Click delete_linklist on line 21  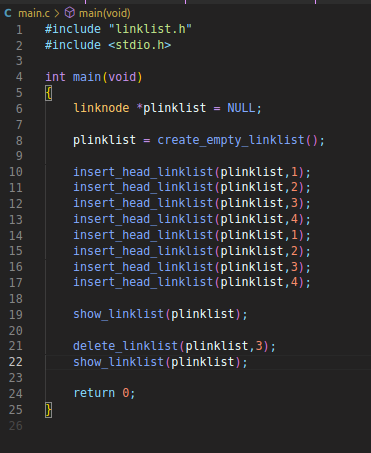[126, 346]
